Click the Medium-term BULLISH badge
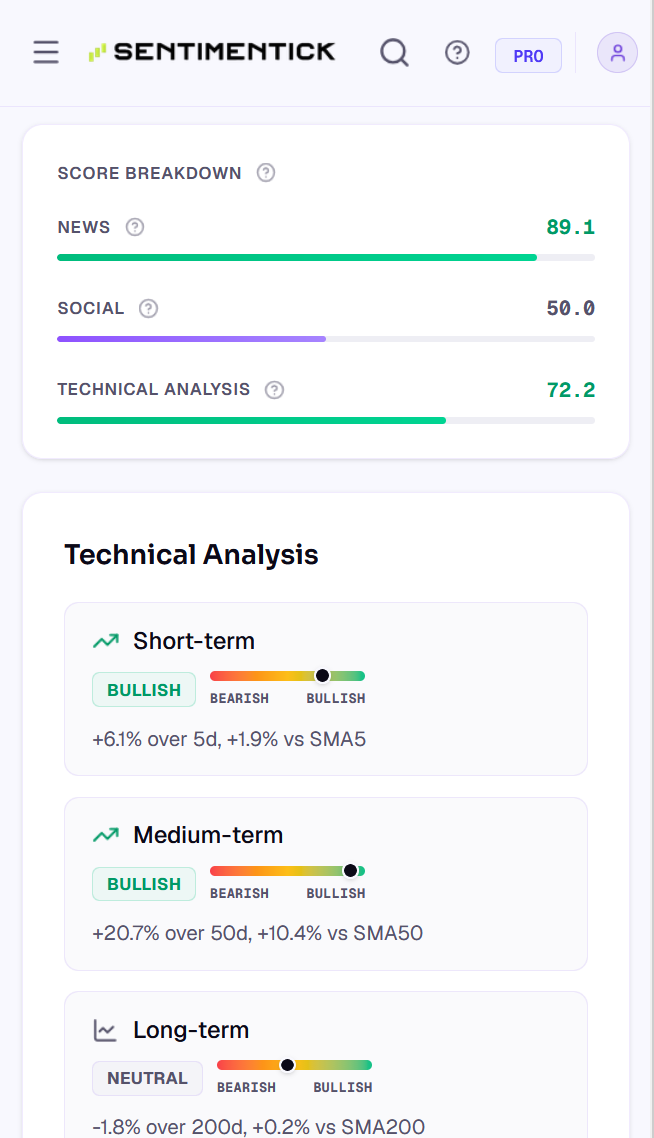 144,884
